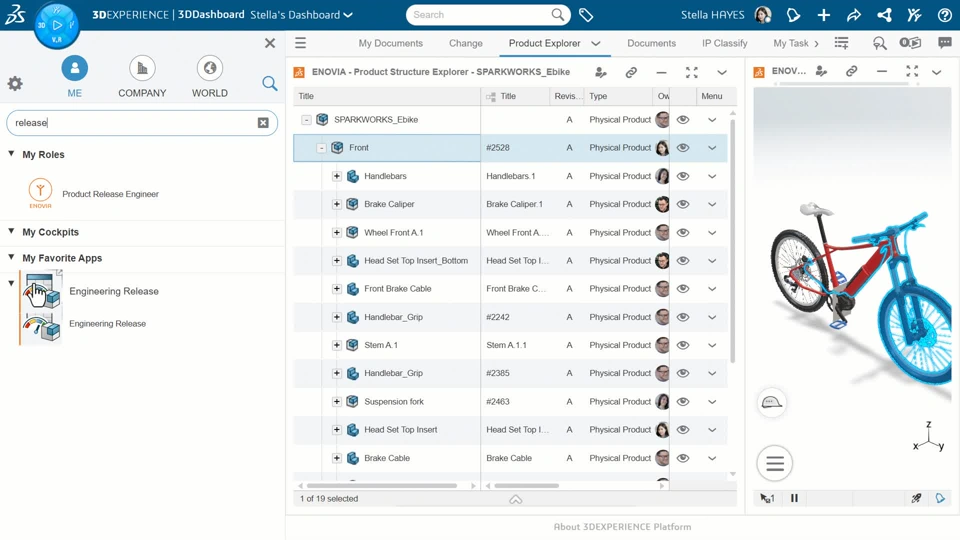Close the compass side panel
This screenshot has width=960, height=540.
pos(269,43)
